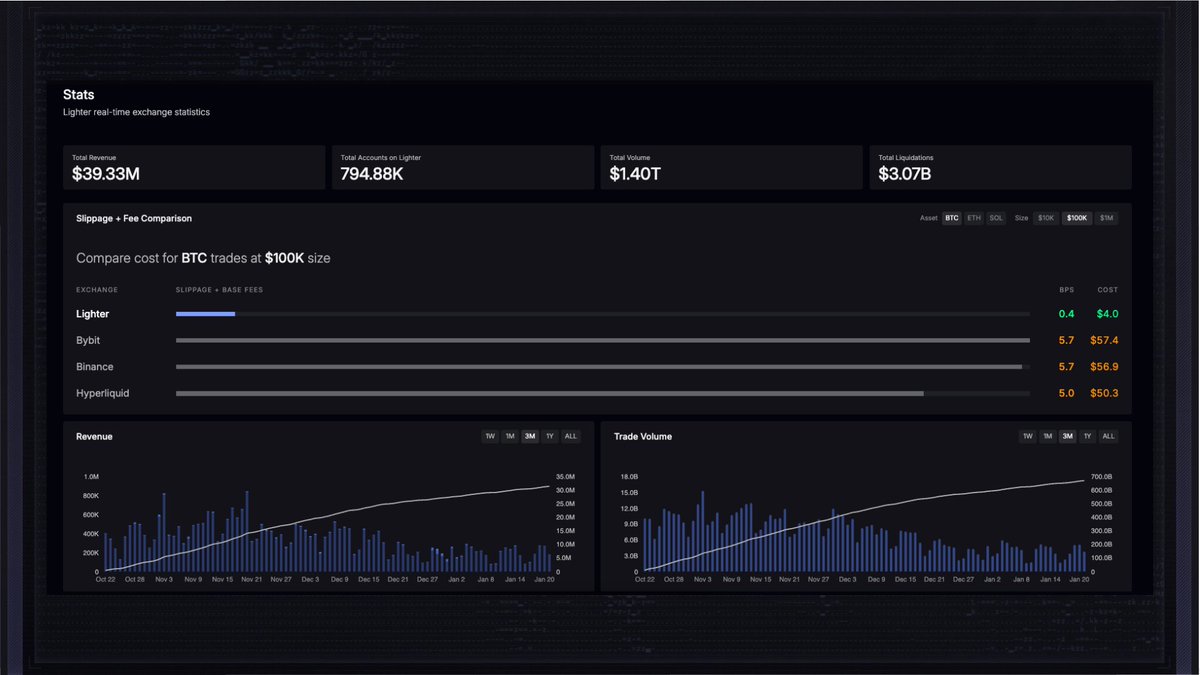Click Hyperliquid's 5.0 BPS value

click(1066, 393)
